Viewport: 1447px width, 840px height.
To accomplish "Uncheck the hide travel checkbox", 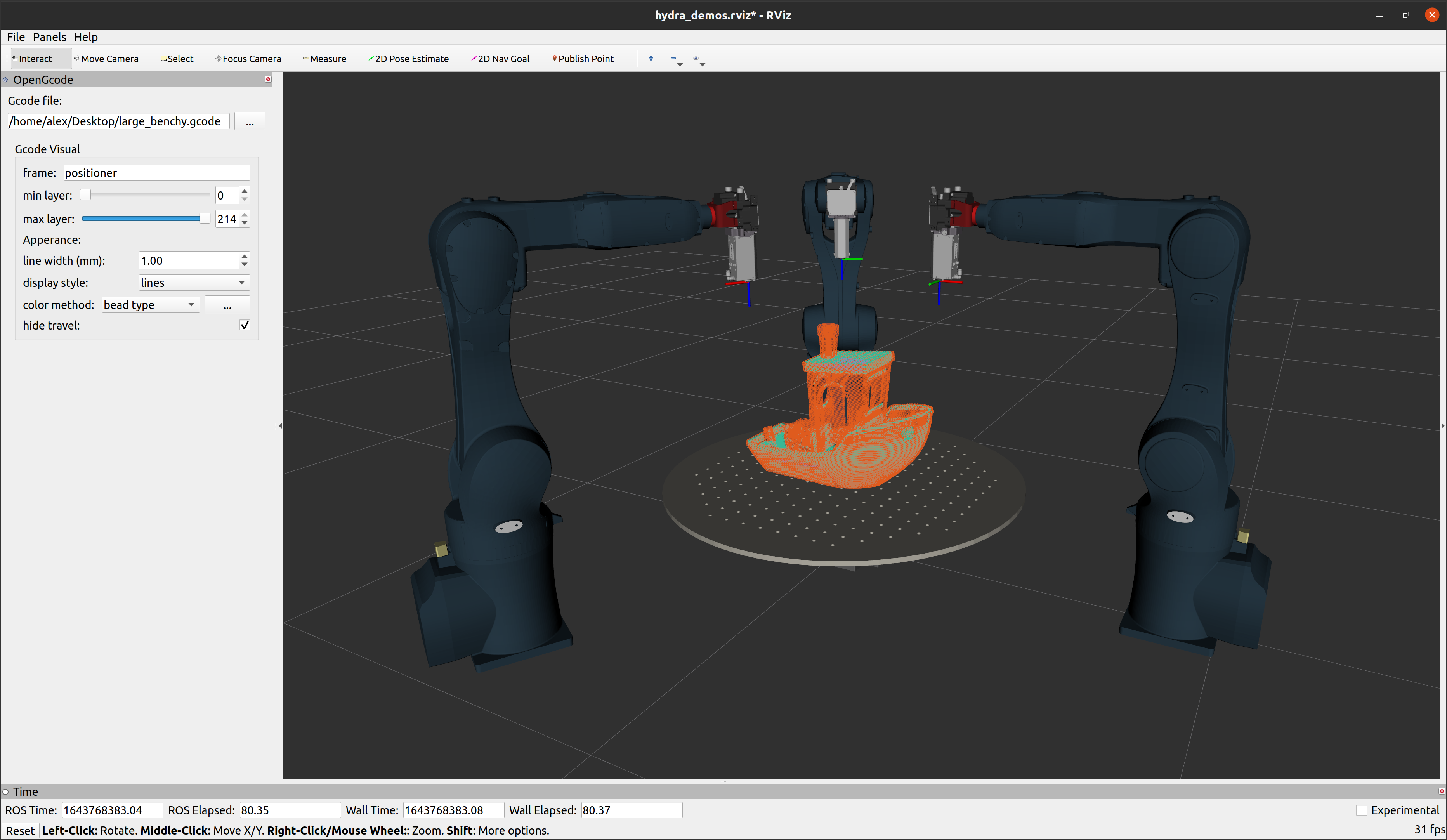I will point(245,325).
